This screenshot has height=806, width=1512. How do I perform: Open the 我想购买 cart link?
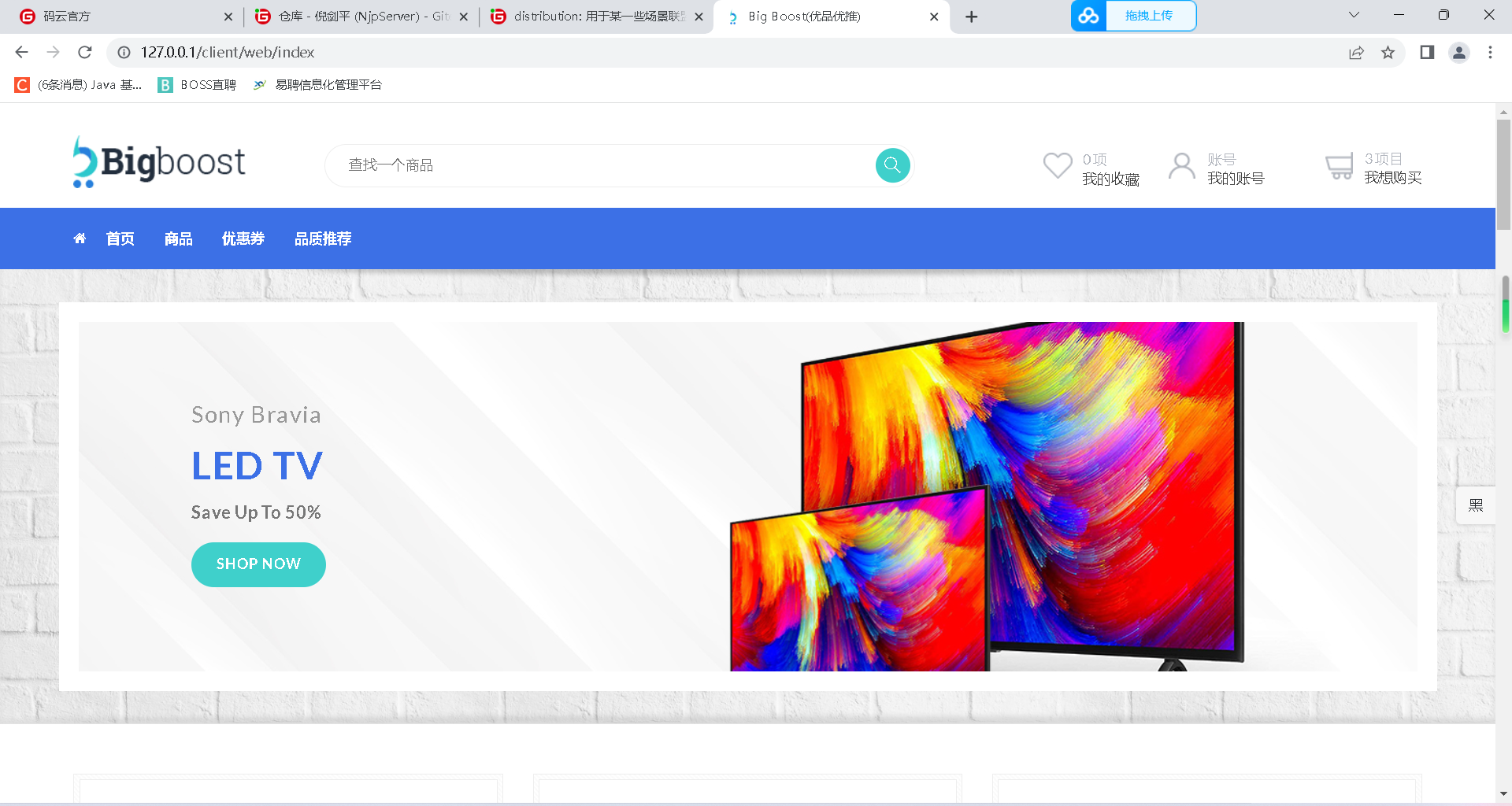(1393, 178)
